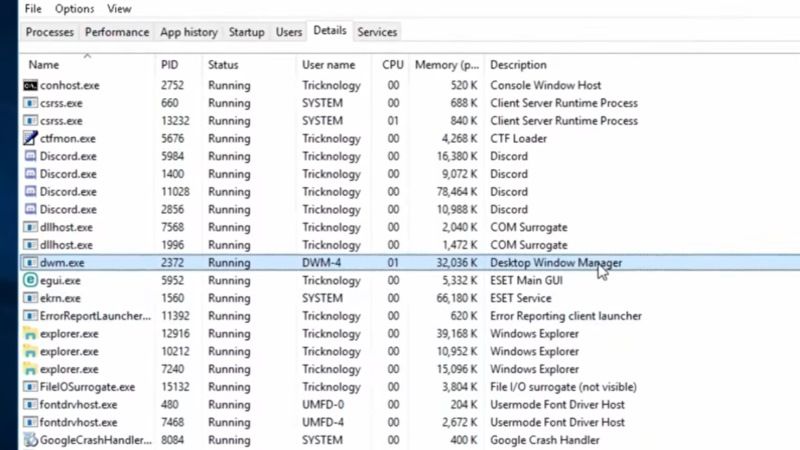Click the UMFD-4 user name cell

coord(323,422)
